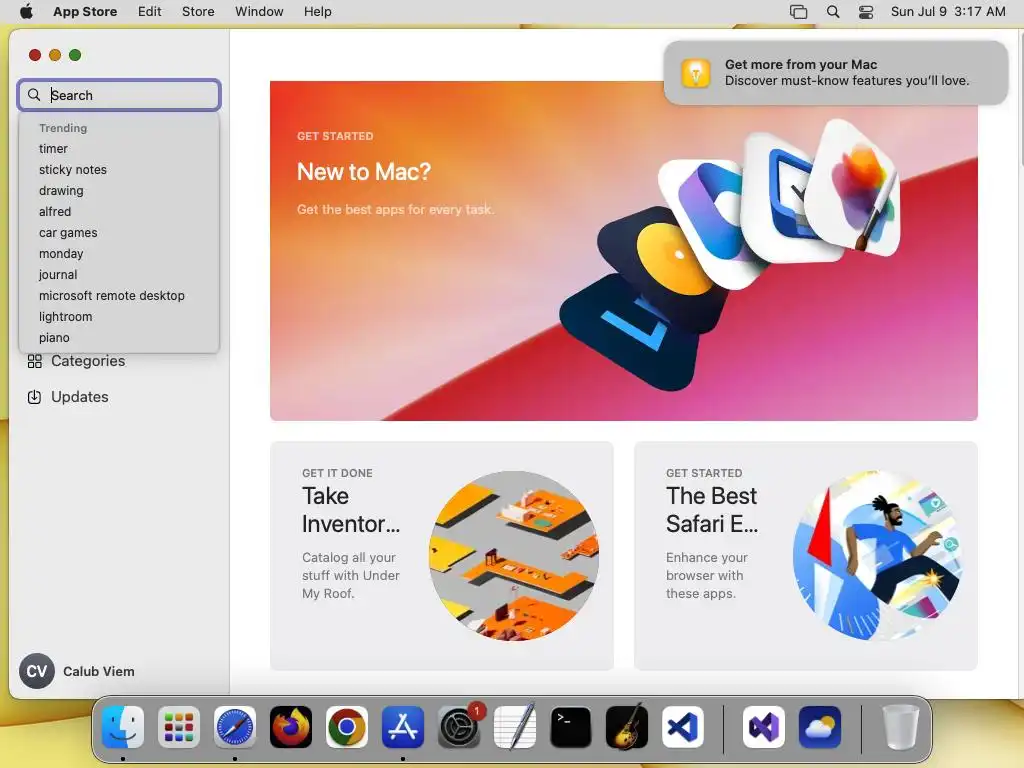Open the Store menu
The height and width of the screenshot is (768, 1024).
pyautogui.click(x=198, y=12)
